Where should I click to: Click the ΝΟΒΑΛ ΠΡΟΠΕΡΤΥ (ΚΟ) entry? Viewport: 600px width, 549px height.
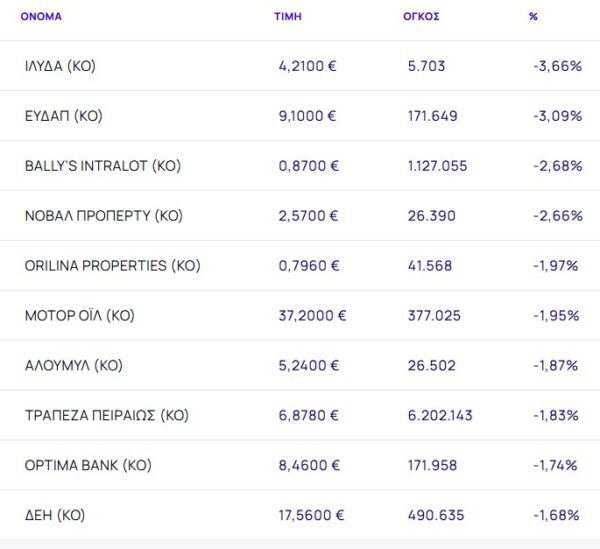(103, 216)
